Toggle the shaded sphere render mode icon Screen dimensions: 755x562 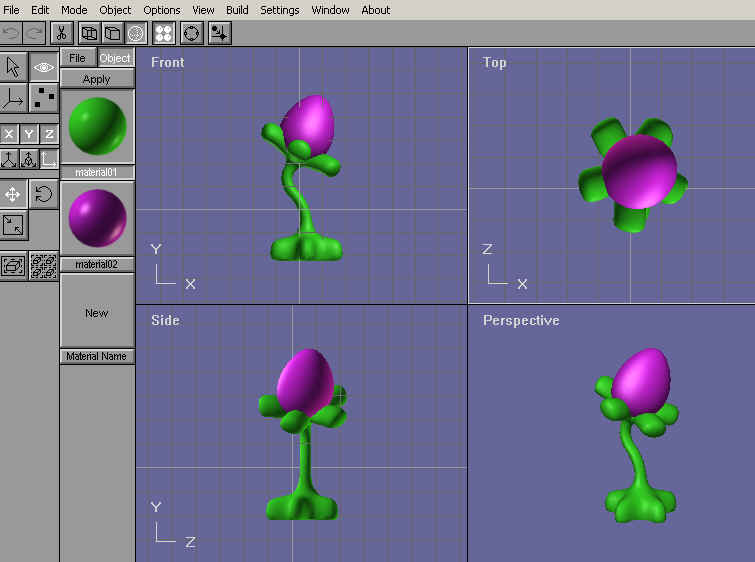(x=136, y=33)
